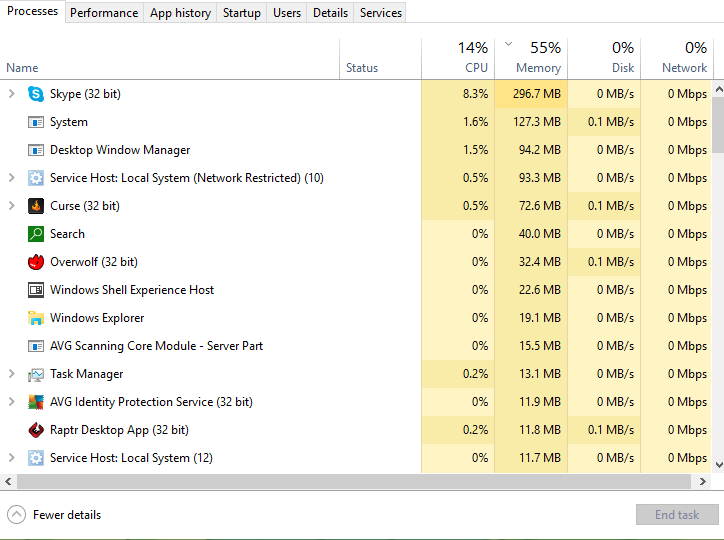724x540 pixels.
Task: Expand the Curse (32 bit) process group
Action: tap(12, 206)
